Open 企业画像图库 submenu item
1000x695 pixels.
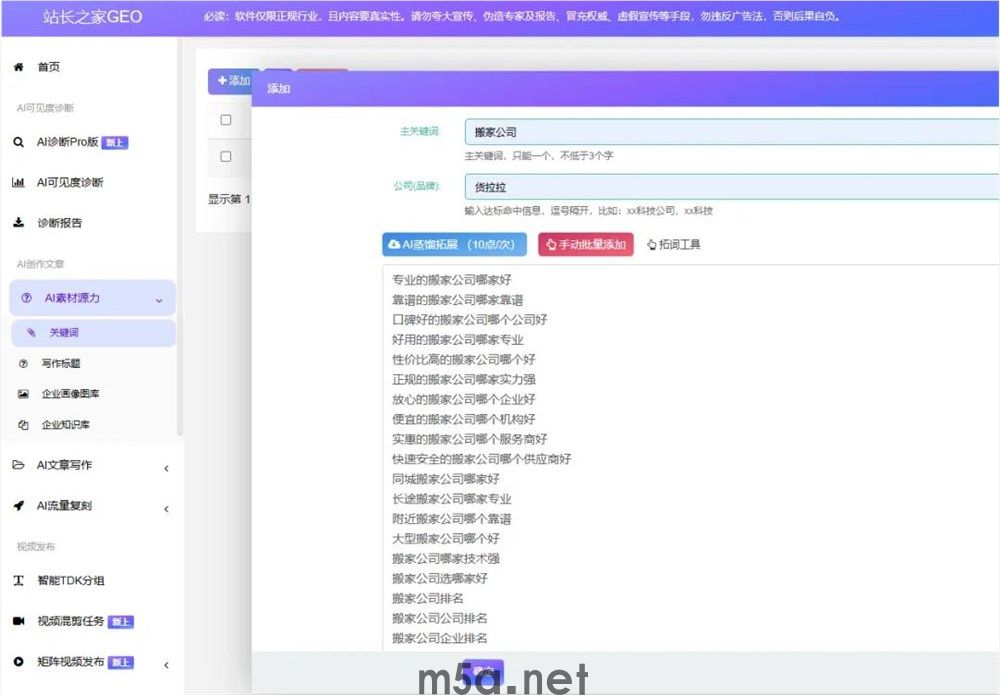tap(70, 394)
